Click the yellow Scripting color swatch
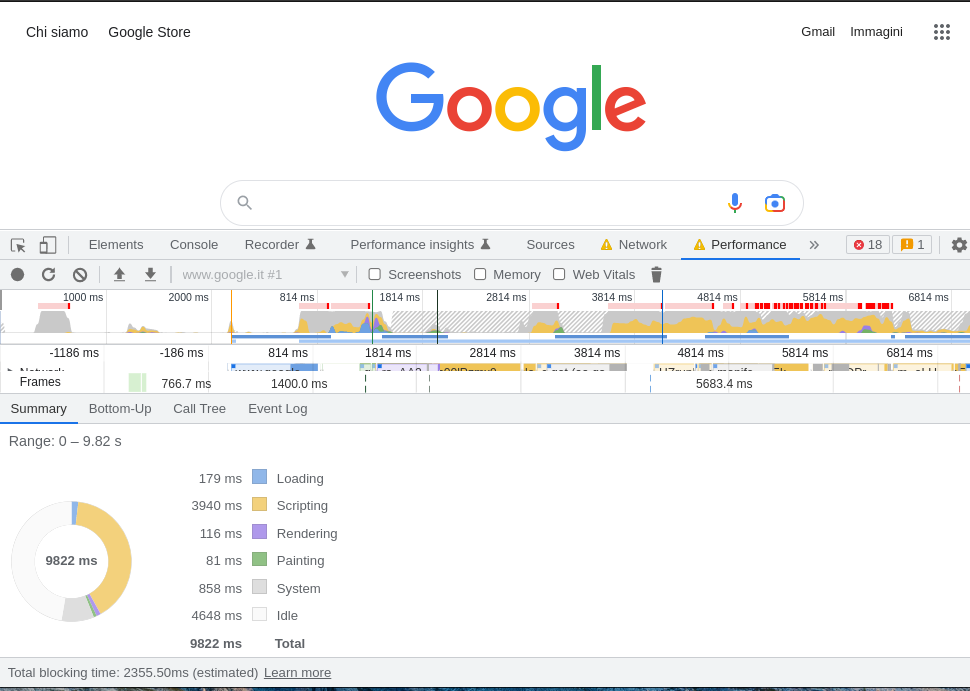This screenshot has width=970, height=691. [x=260, y=504]
